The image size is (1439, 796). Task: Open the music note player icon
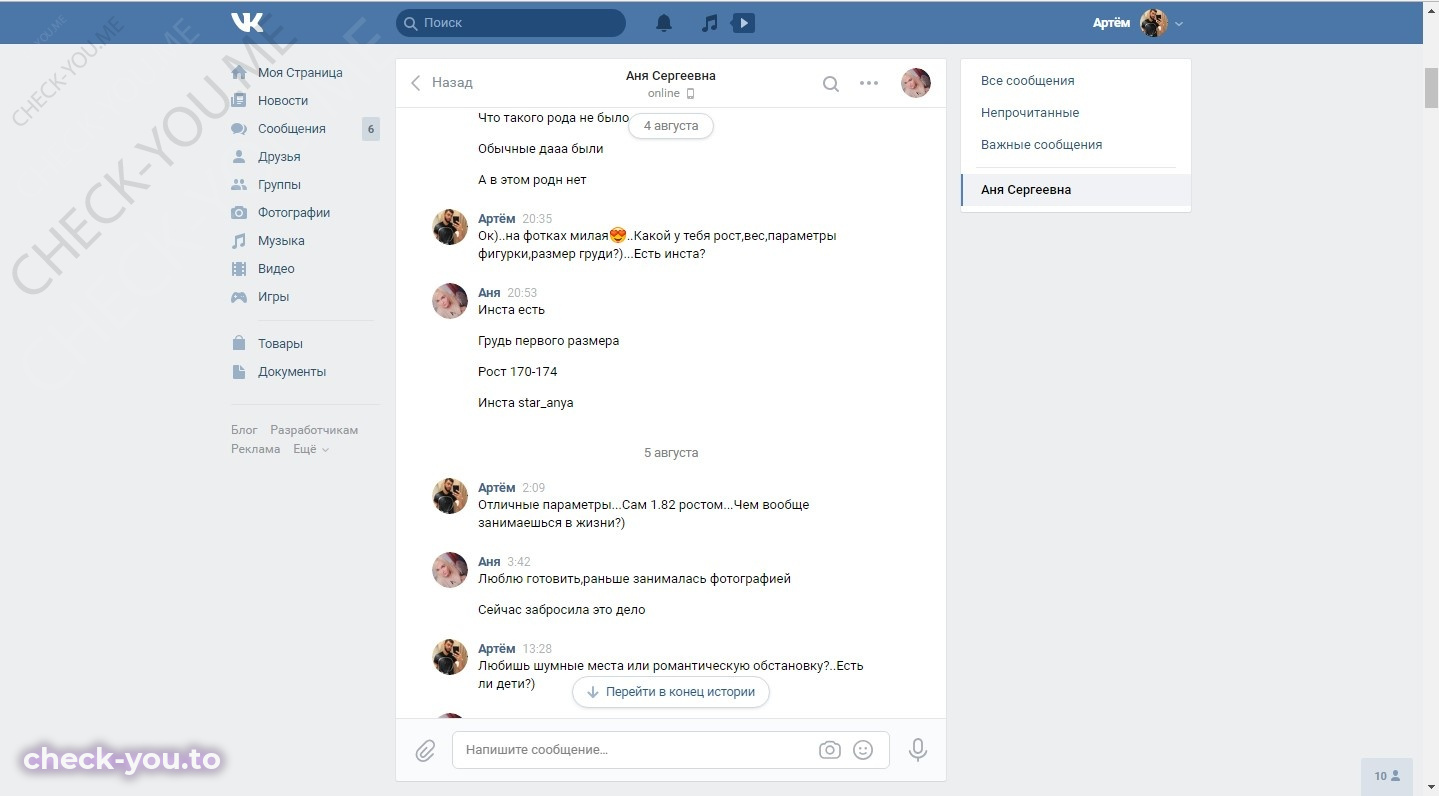pyautogui.click(x=709, y=22)
